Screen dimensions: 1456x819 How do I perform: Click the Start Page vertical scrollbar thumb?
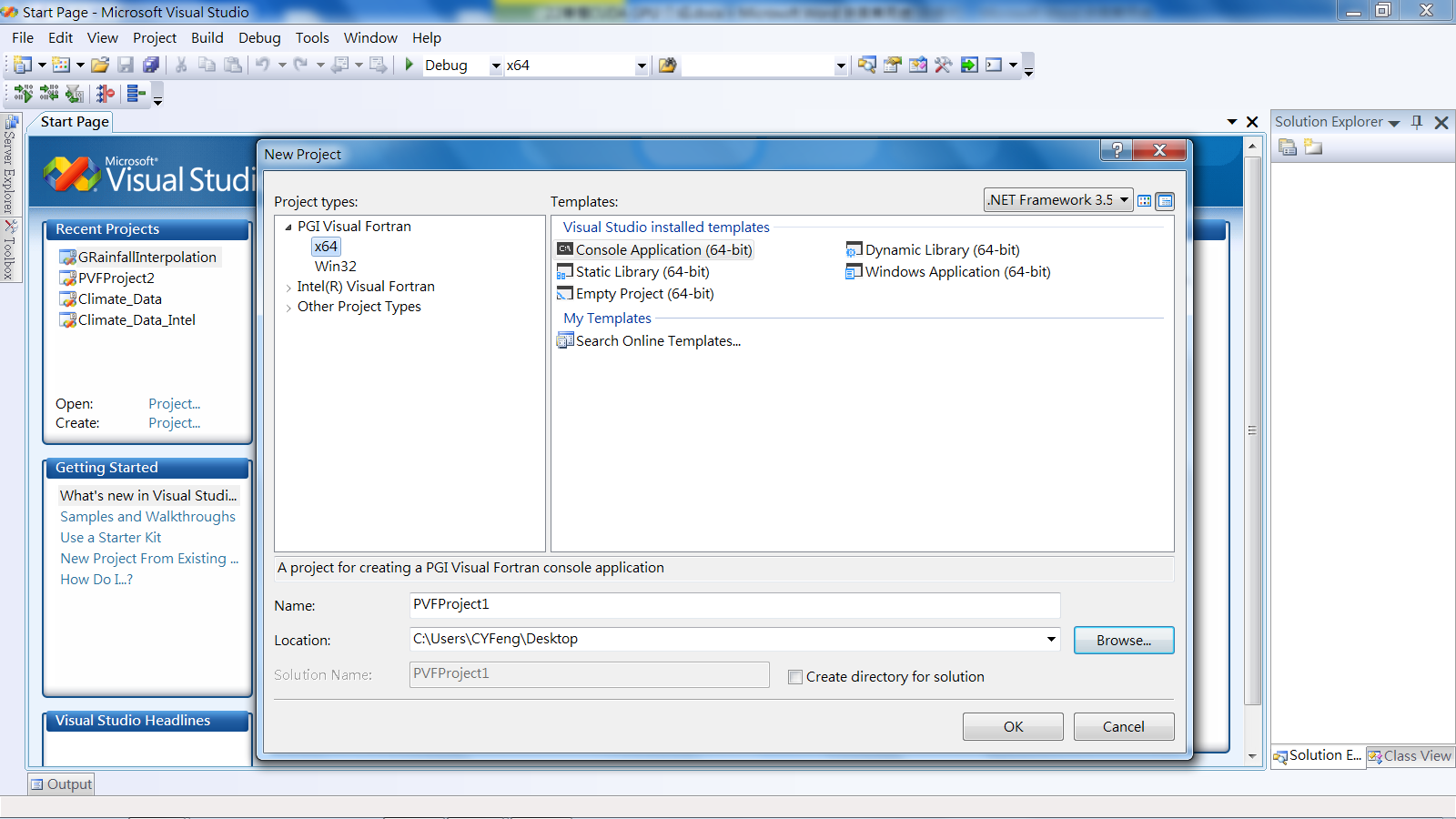tap(1252, 432)
